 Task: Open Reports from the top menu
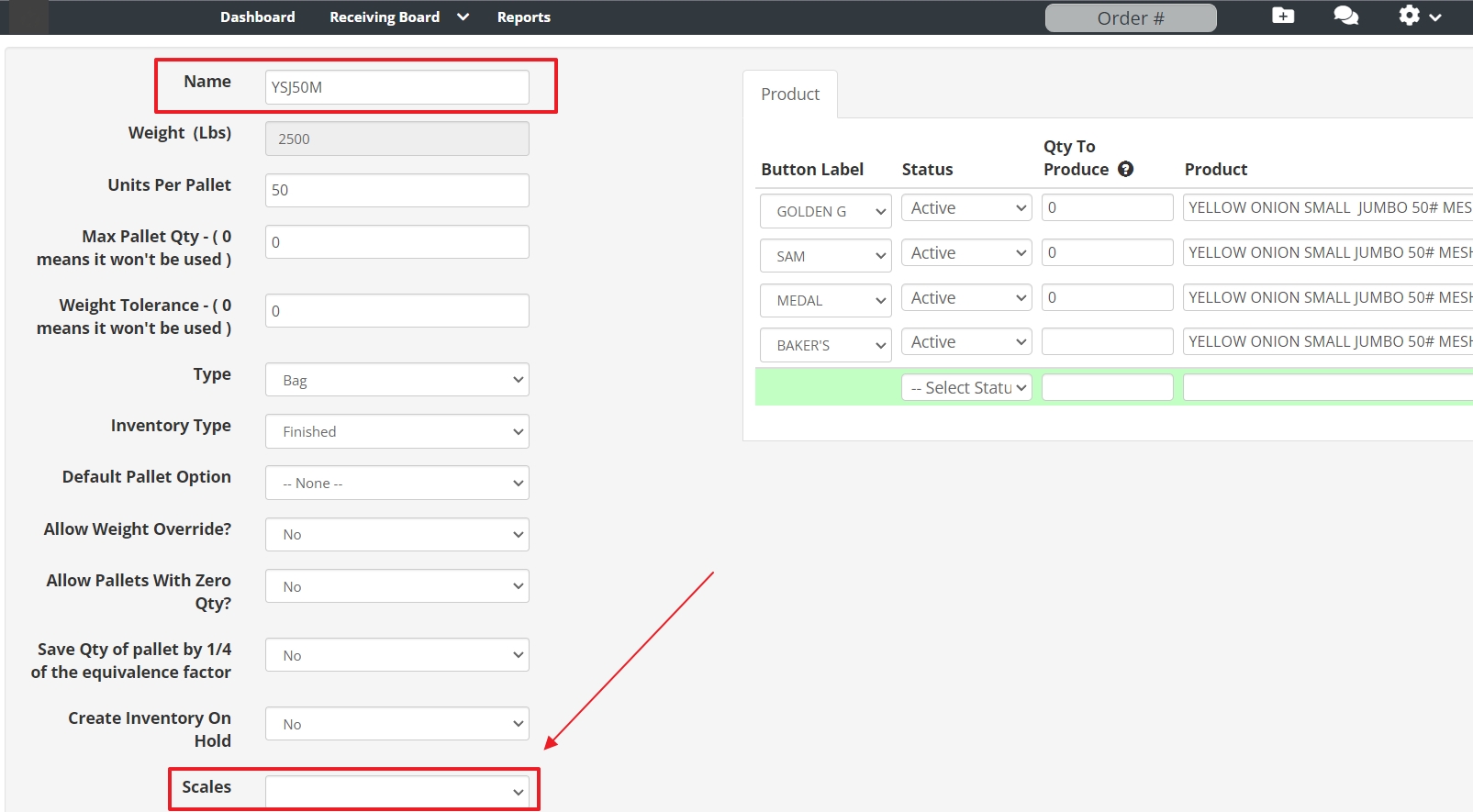click(523, 17)
